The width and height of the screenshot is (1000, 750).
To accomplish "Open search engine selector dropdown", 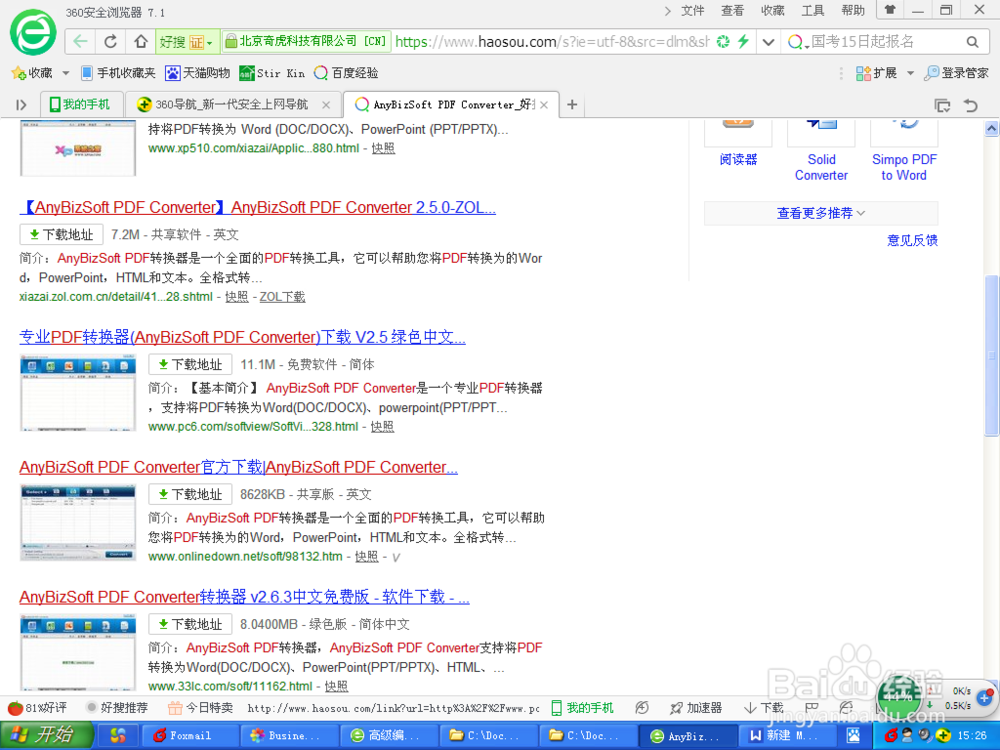I will click(797, 42).
